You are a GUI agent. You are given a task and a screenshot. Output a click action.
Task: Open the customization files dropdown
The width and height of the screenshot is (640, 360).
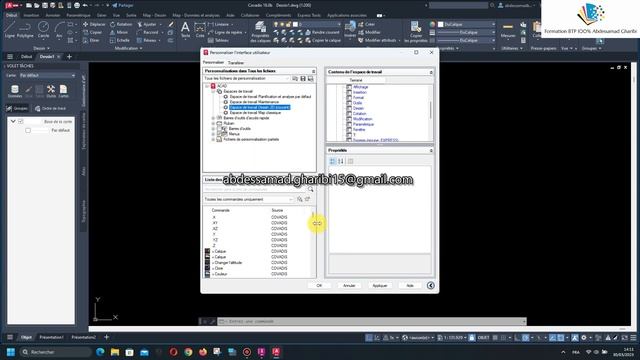[x=247, y=78]
